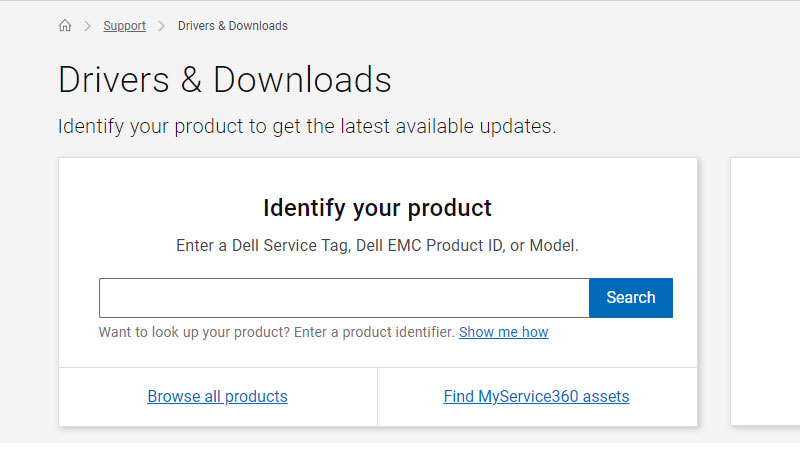The height and width of the screenshot is (450, 800).
Task: Open Browse all products link
Action: 217,396
